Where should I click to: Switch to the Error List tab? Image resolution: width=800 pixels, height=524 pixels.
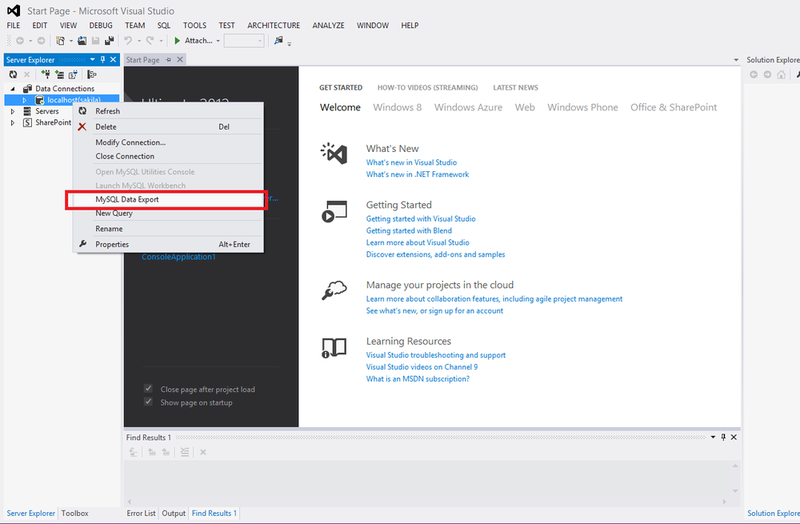pos(141,513)
